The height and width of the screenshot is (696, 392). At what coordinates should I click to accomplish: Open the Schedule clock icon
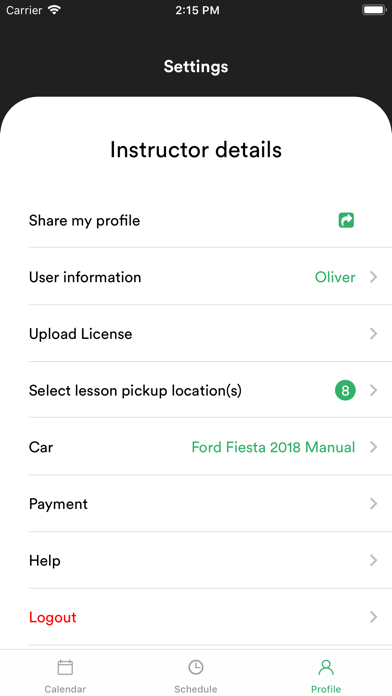click(196, 667)
